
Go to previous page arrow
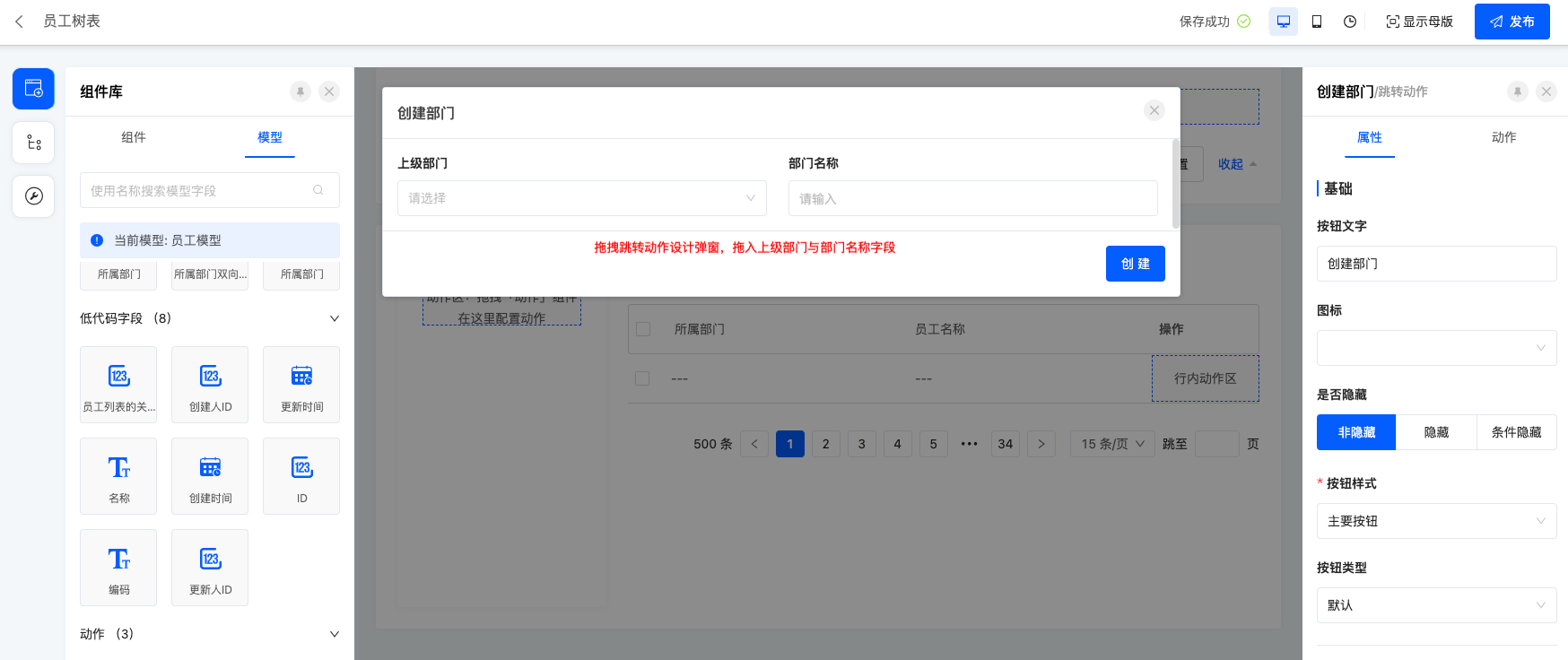pyautogui.click(x=754, y=444)
